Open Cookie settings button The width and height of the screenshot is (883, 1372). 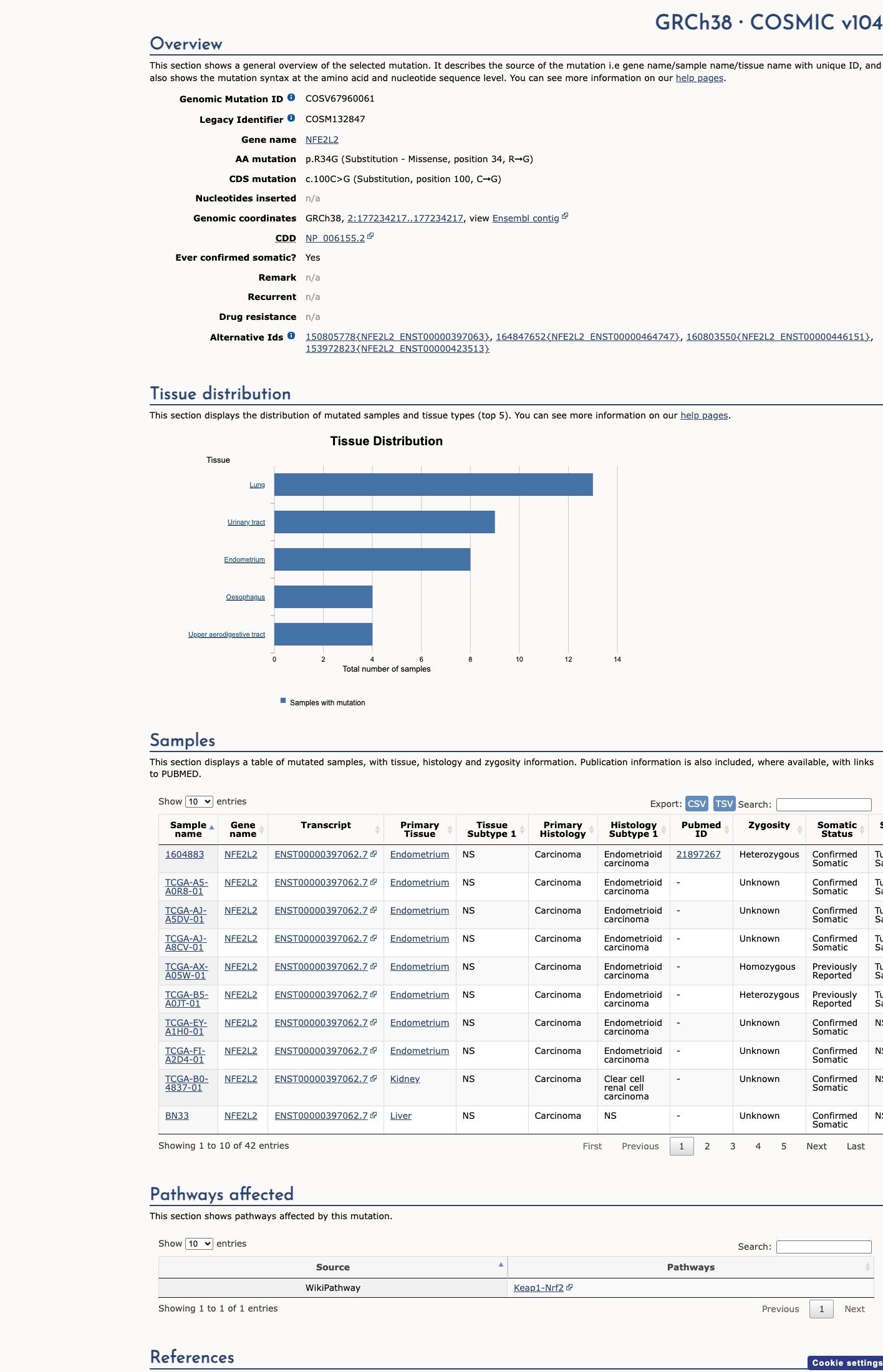click(846, 1363)
